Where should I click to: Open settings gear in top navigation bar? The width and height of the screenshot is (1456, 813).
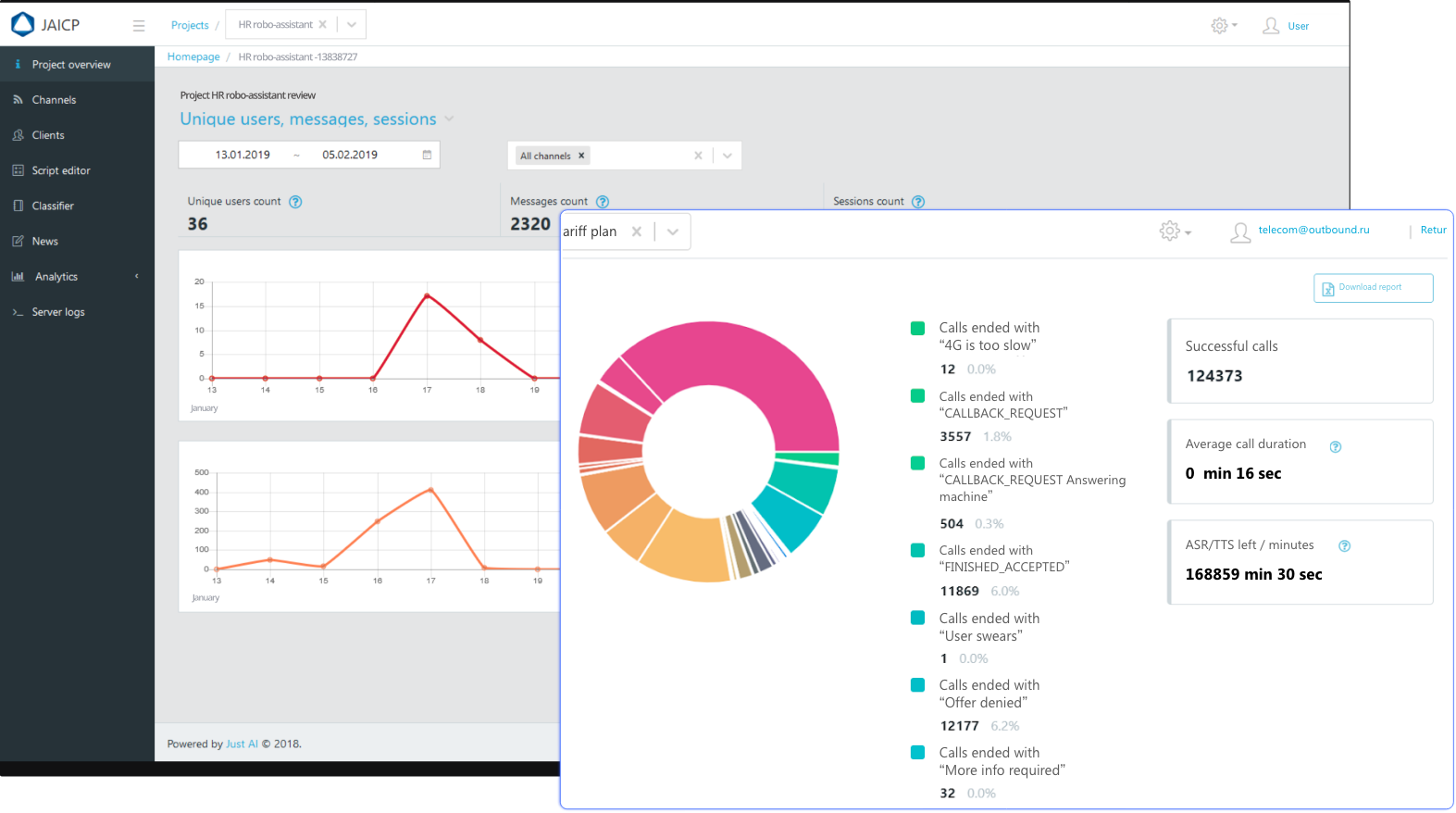pyautogui.click(x=1220, y=26)
